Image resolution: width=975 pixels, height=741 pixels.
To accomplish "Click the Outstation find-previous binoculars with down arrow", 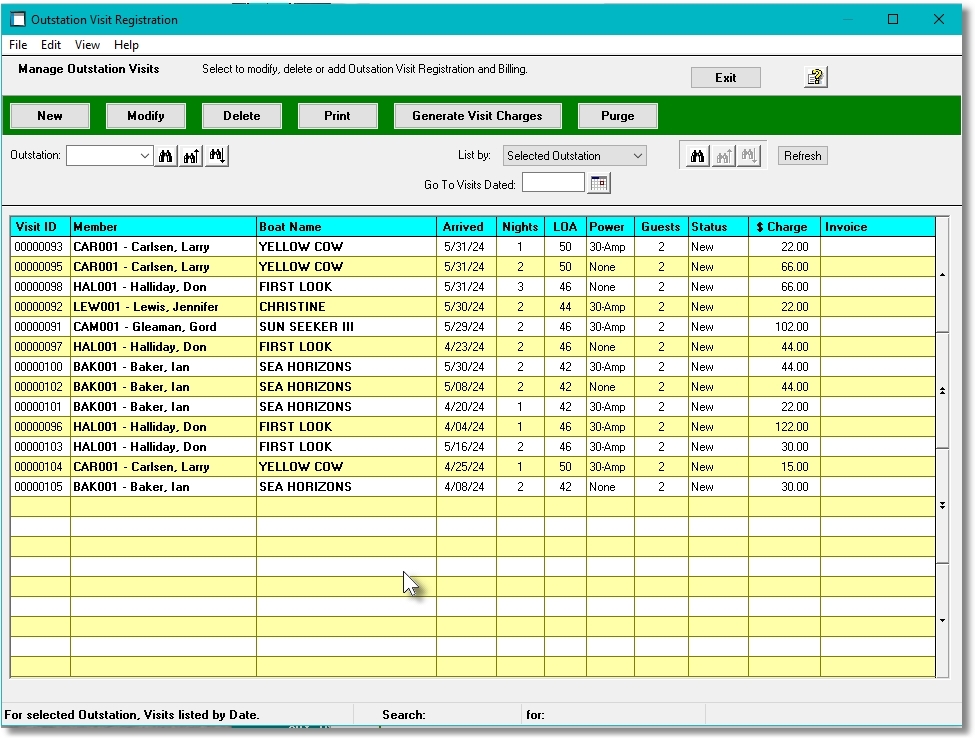I will (217, 155).
